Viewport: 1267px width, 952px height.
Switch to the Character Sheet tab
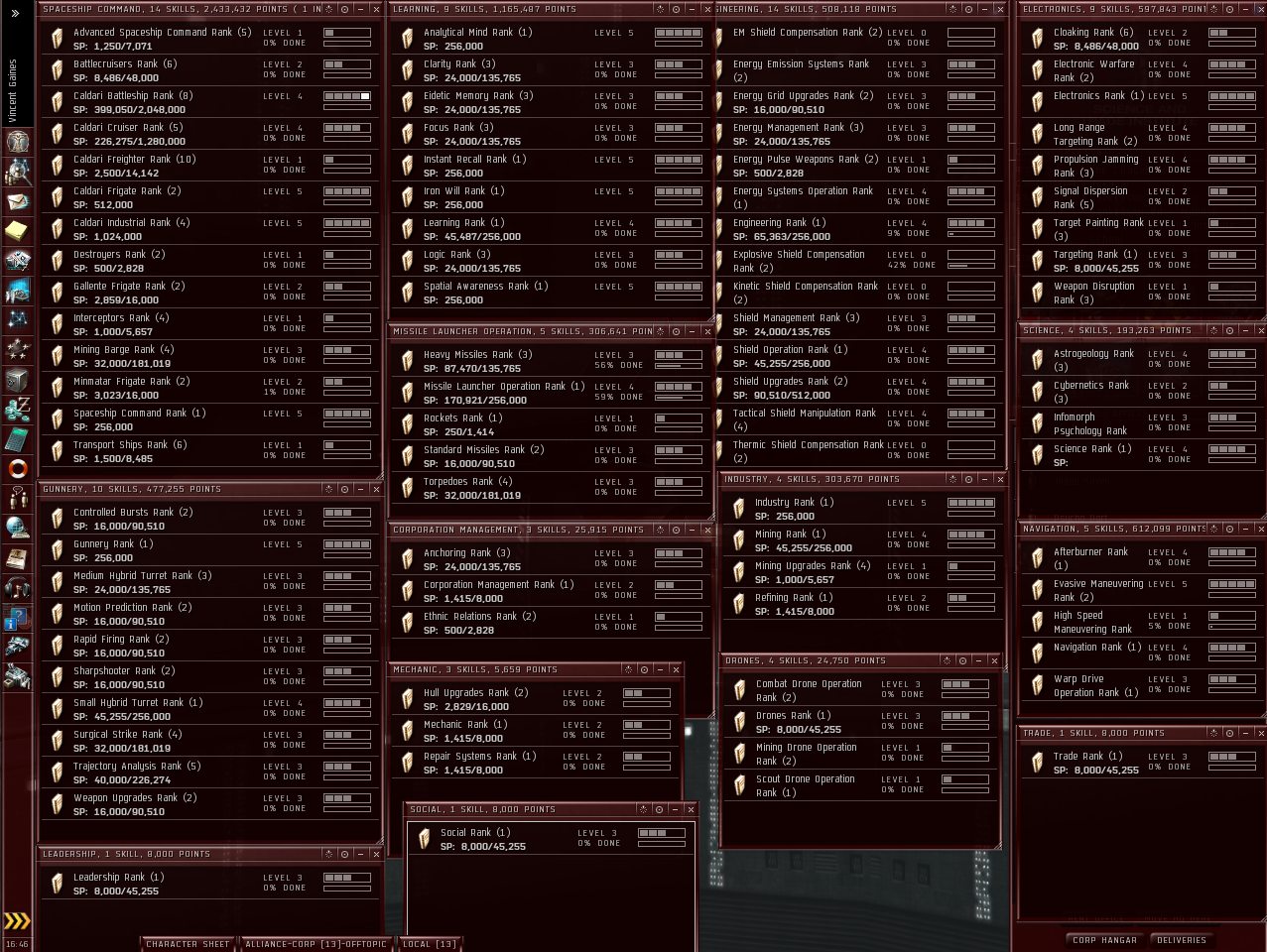click(x=188, y=944)
